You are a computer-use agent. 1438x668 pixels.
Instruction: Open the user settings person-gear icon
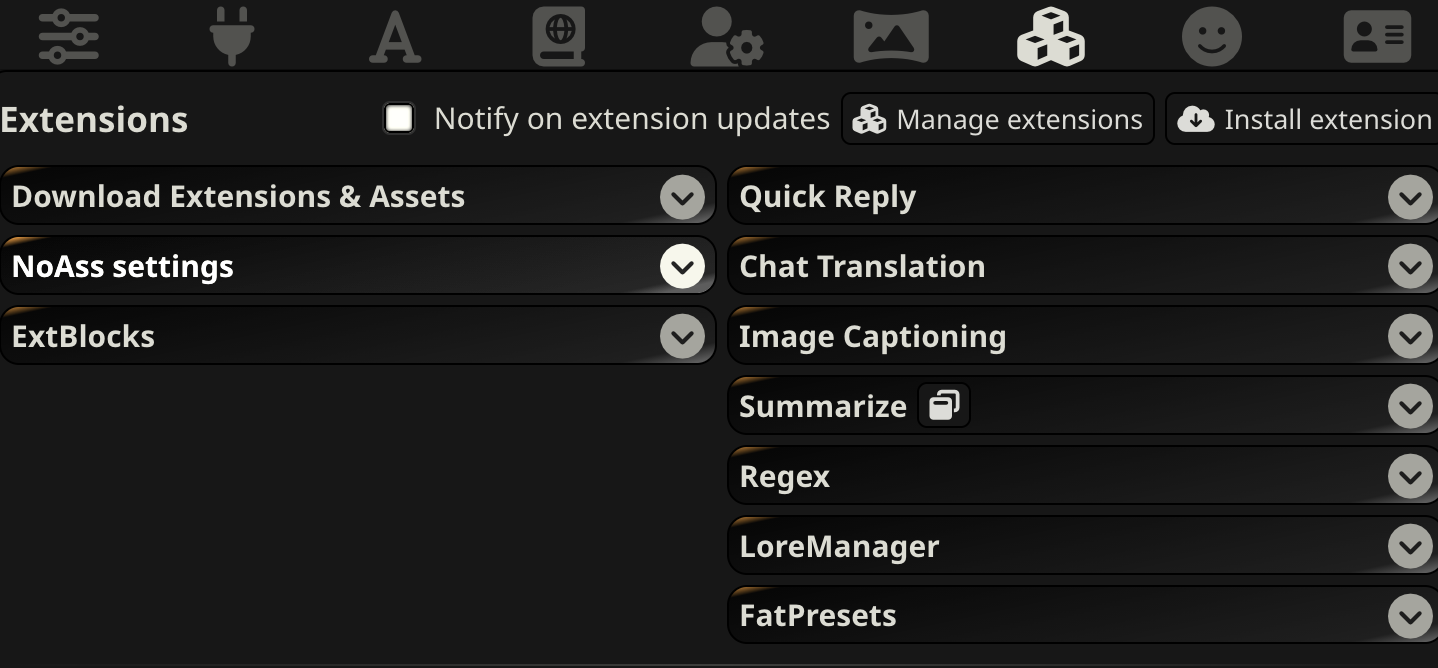point(727,37)
